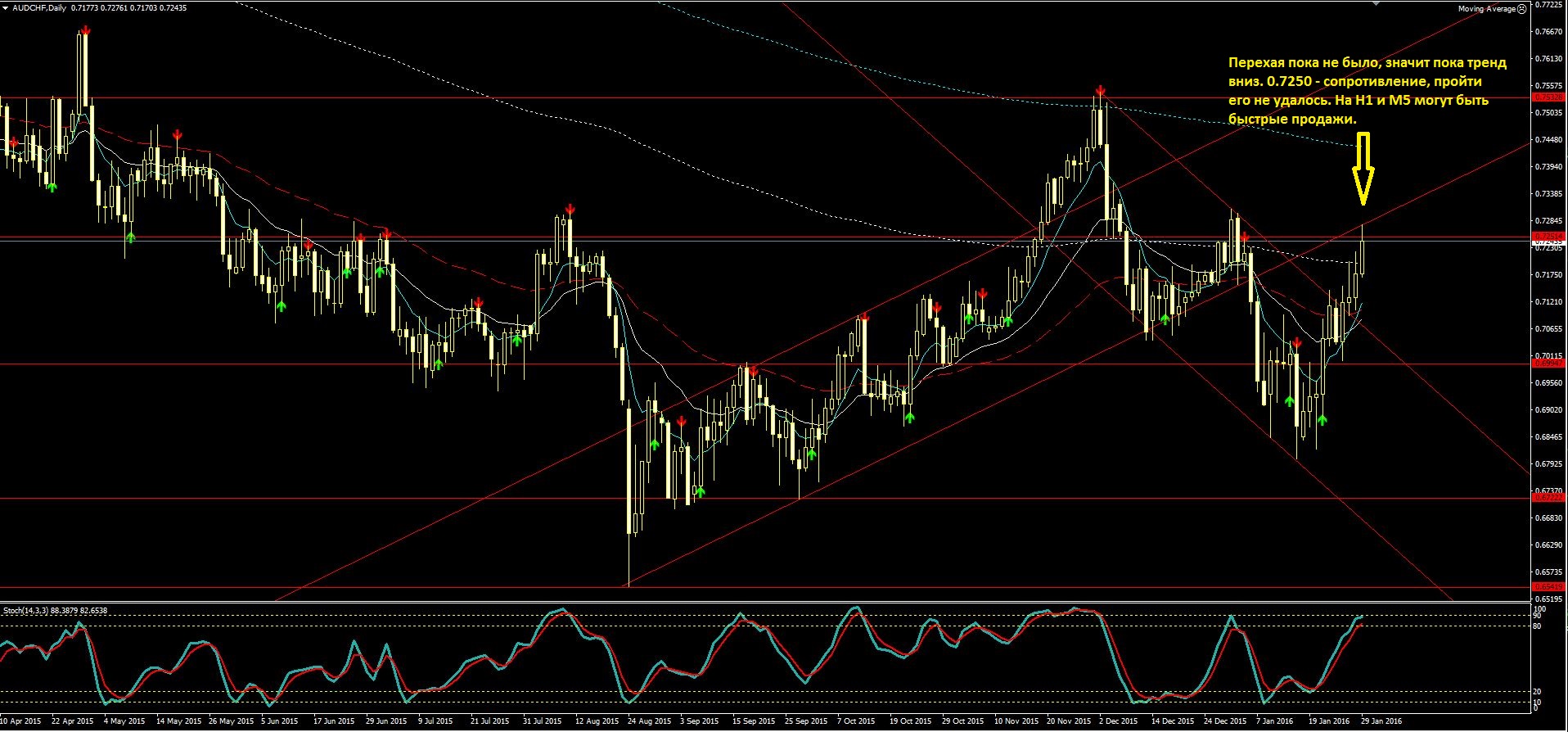Click the 0.73385 price scale value
This screenshot has height=732, width=1568.
[x=1548, y=194]
